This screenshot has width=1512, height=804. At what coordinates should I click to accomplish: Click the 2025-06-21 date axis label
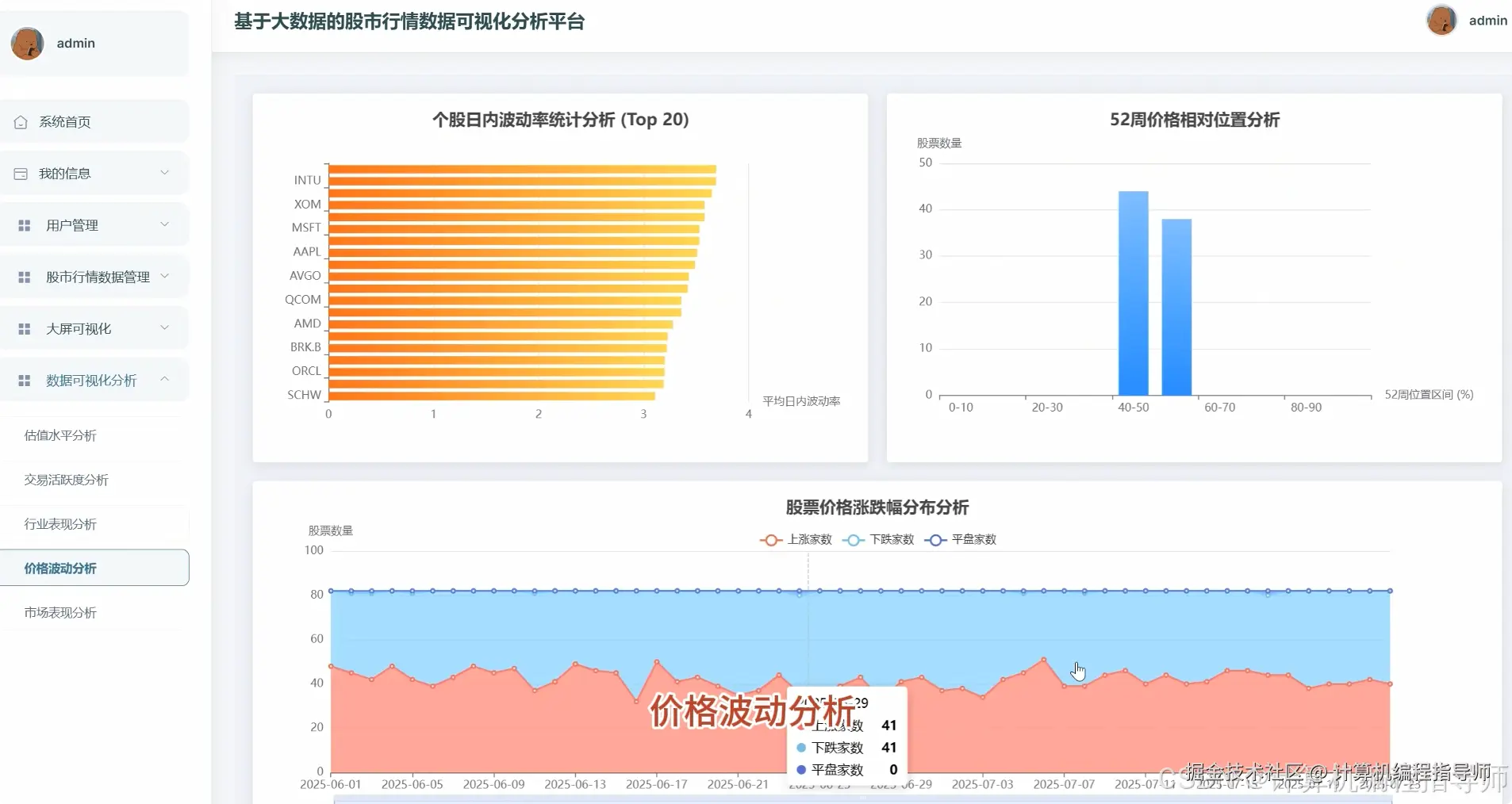pyautogui.click(x=738, y=784)
